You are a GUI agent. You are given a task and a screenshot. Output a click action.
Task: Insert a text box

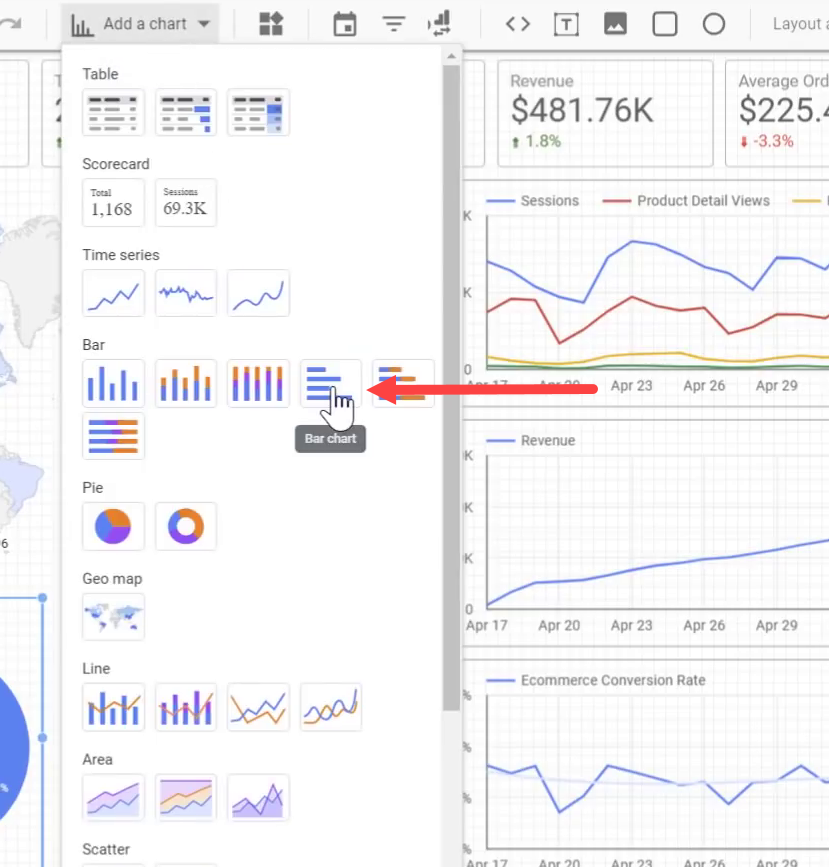coord(566,24)
